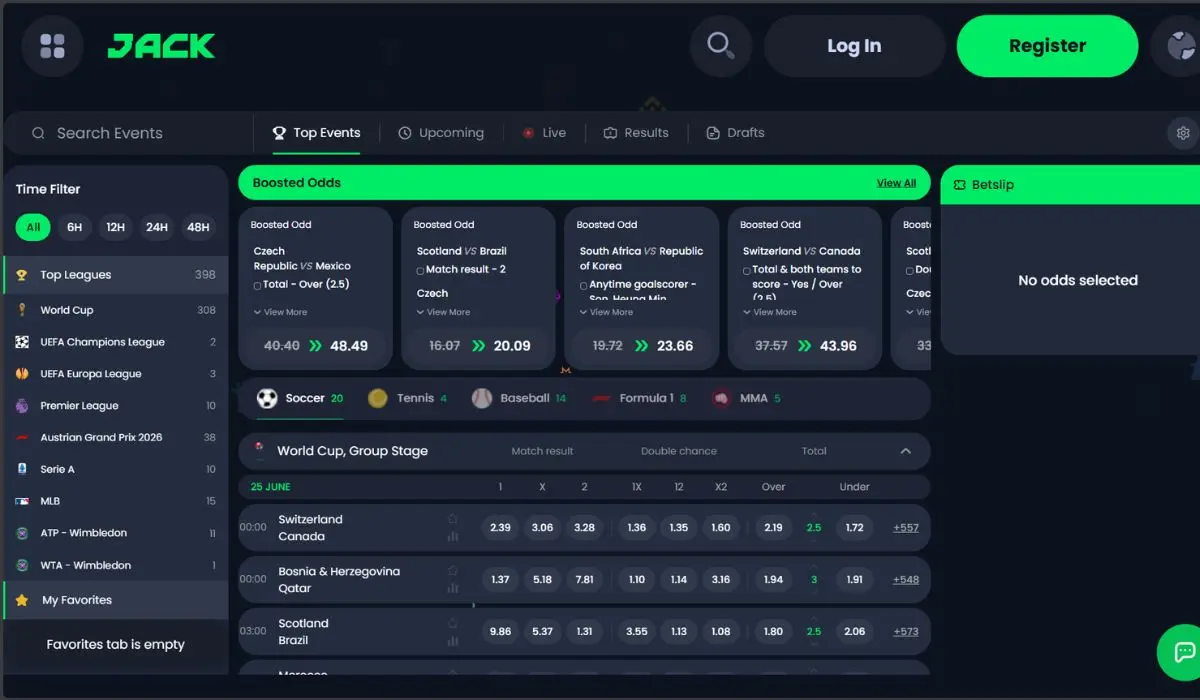Favorite the Bosnia & Herzegovina vs Qatar match
This screenshot has width=1200, height=700.
click(x=453, y=571)
